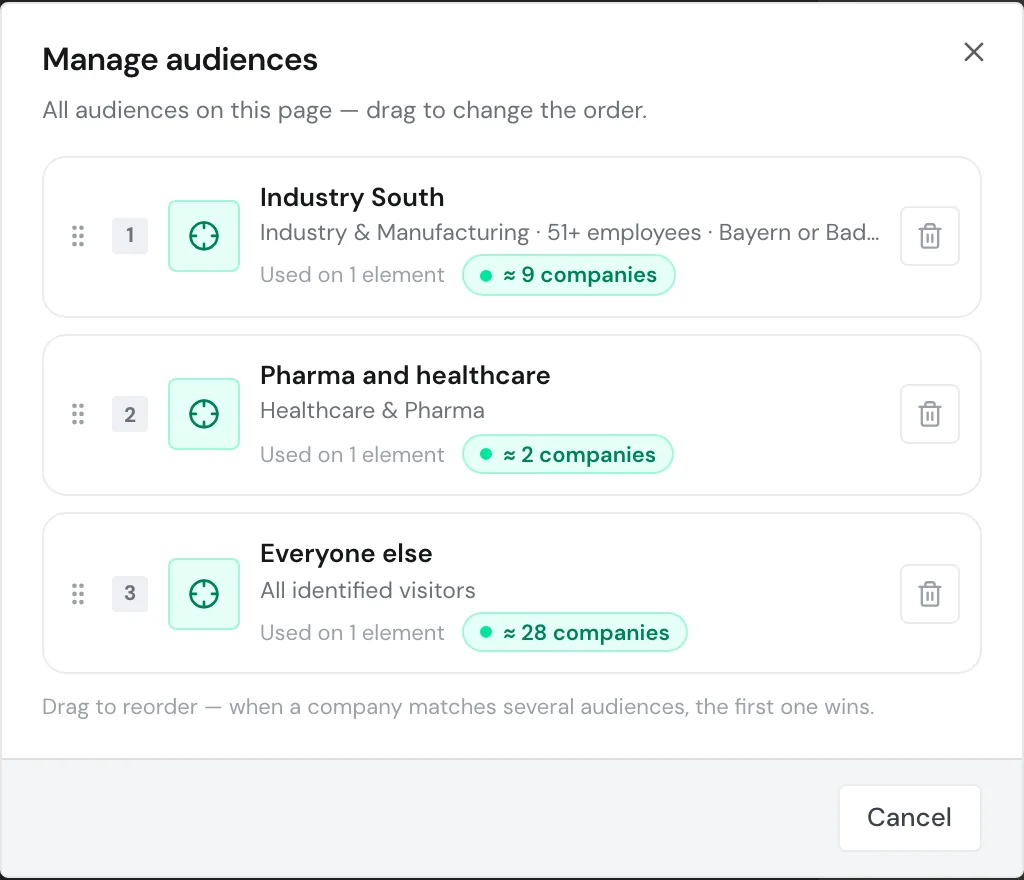This screenshot has height=880, width=1024.
Task: Click the Healthcare & Pharma criteria text
Action: point(372,411)
